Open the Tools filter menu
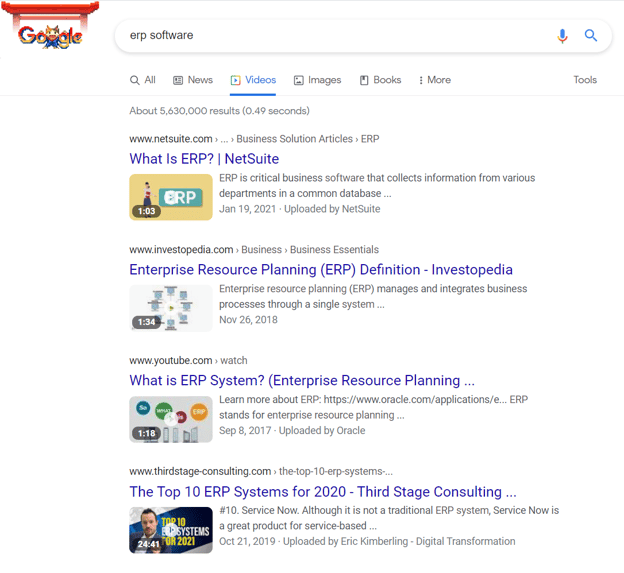 tap(585, 80)
